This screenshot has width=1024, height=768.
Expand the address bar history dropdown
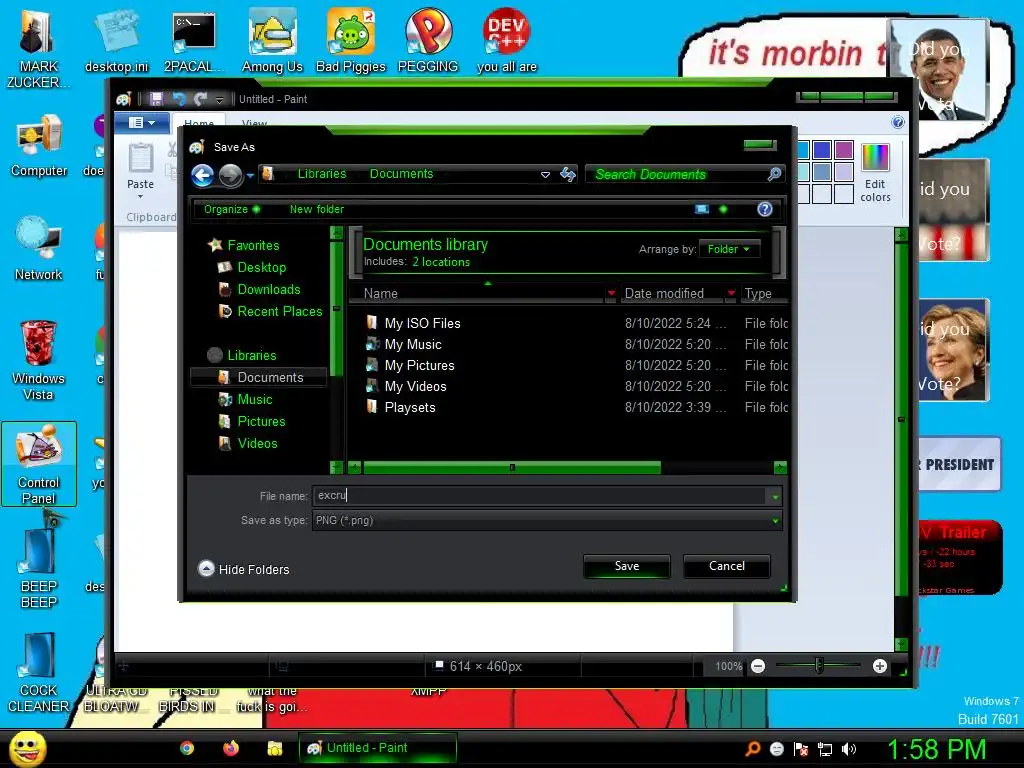pos(545,174)
